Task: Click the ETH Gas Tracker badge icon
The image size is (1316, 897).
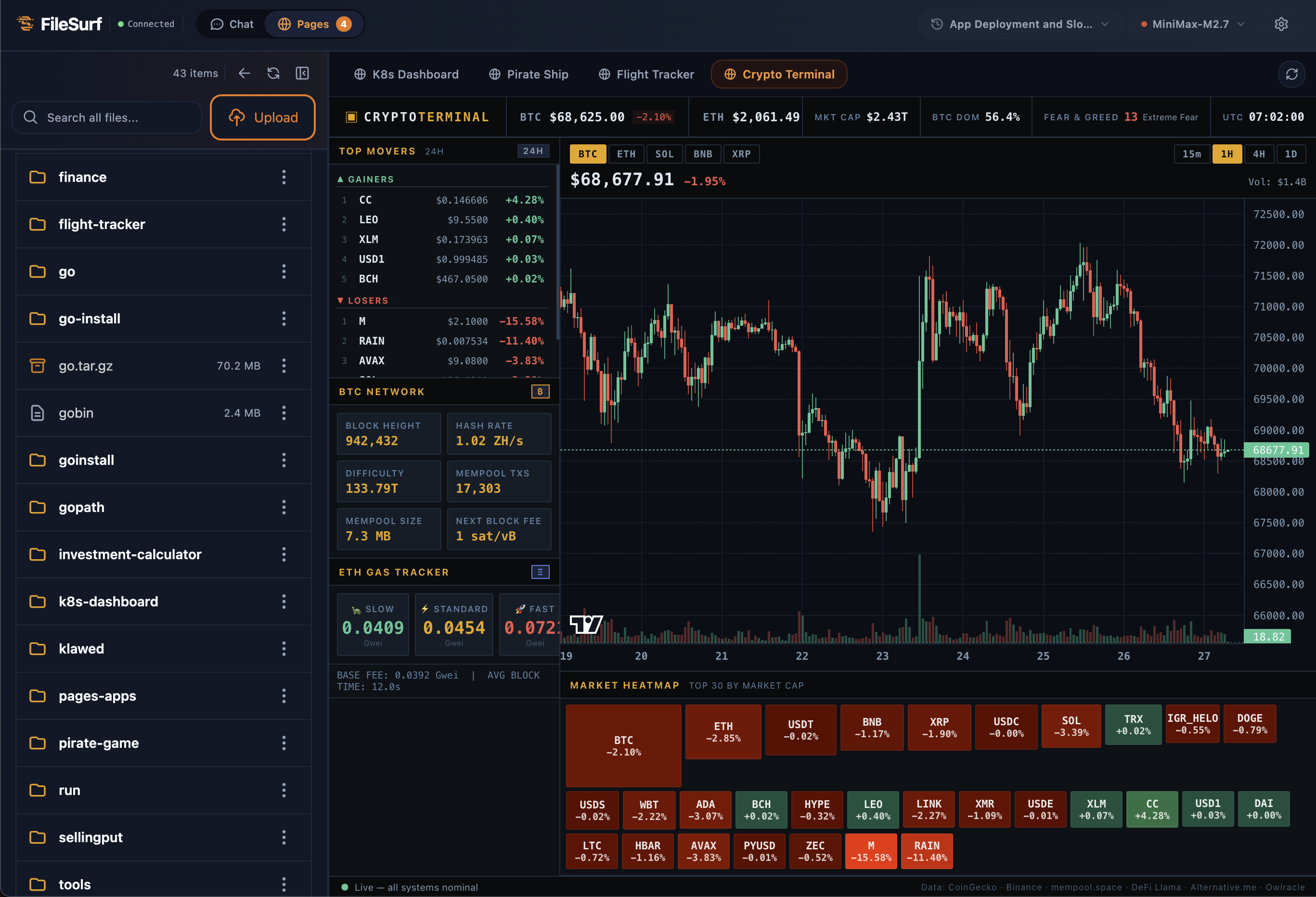Action: pos(540,572)
